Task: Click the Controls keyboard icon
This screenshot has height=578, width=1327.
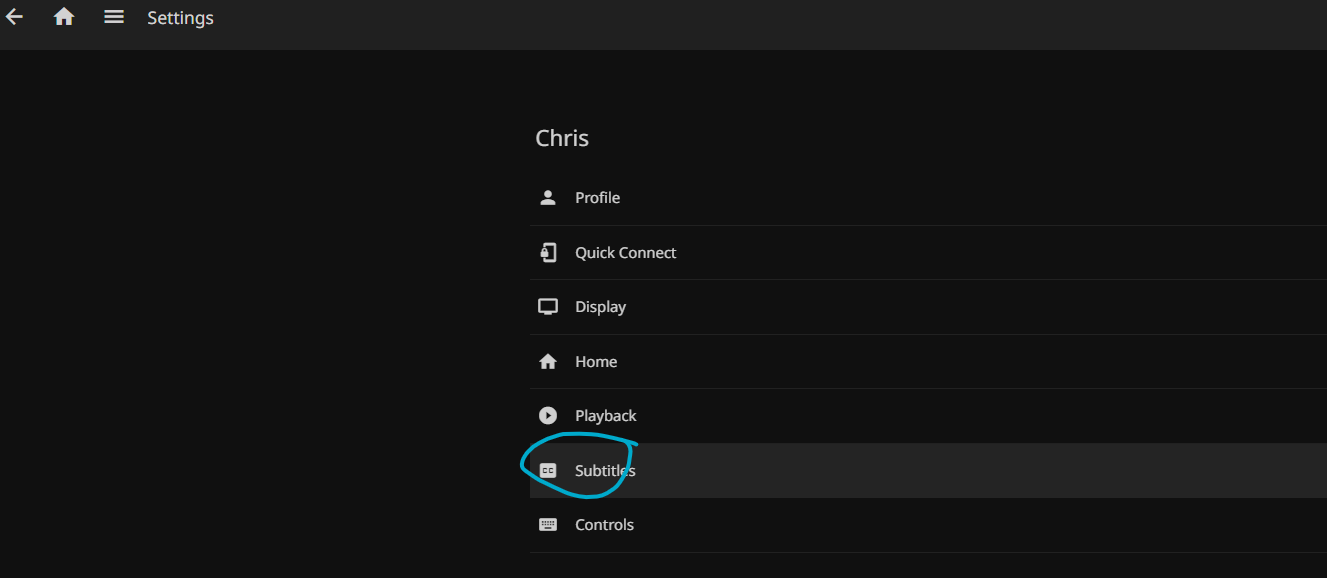Action: pos(548,525)
